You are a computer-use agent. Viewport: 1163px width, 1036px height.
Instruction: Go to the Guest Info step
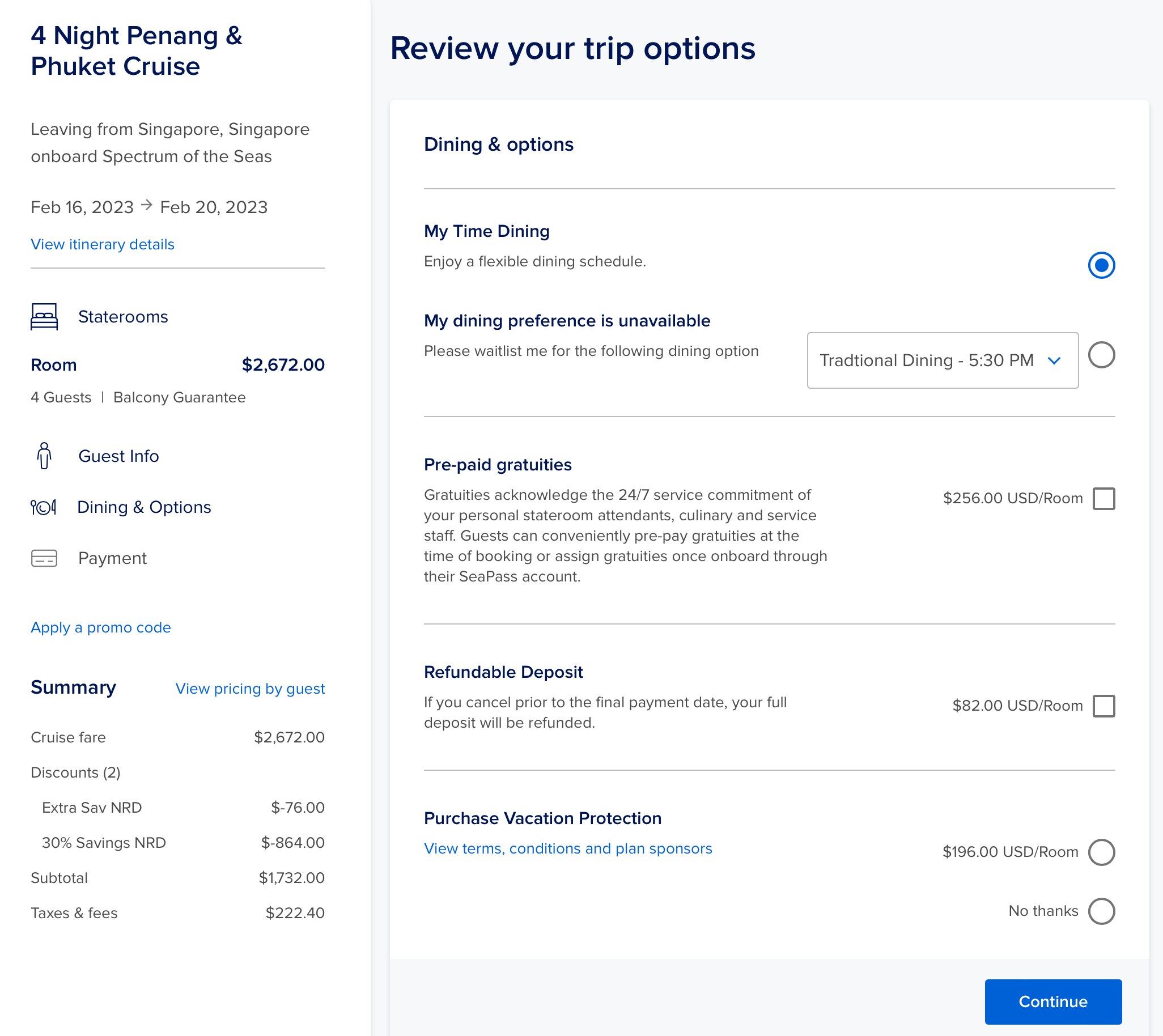click(x=118, y=456)
